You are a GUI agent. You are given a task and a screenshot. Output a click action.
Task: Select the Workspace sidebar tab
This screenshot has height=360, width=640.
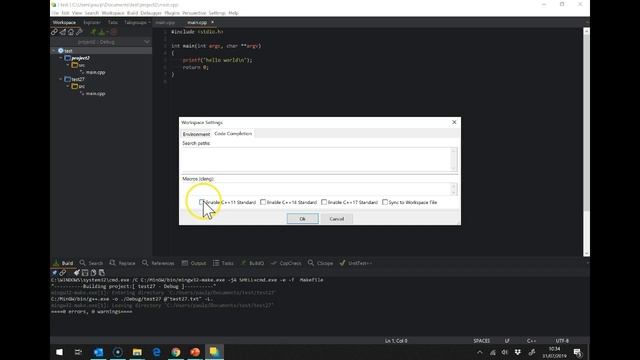[64, 22]
